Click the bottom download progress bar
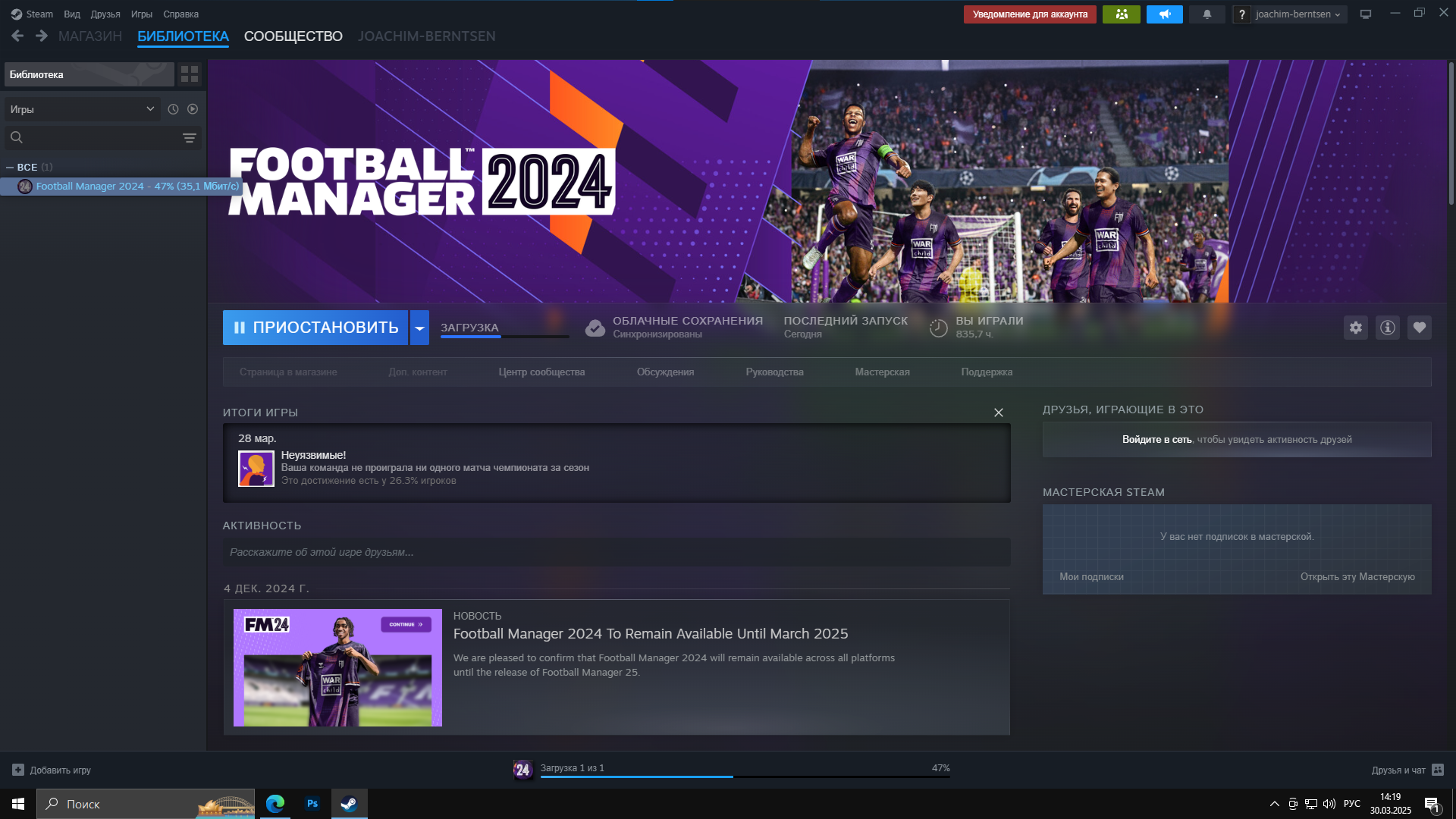Screen dimensions: 1456x819 pos(745,776)
